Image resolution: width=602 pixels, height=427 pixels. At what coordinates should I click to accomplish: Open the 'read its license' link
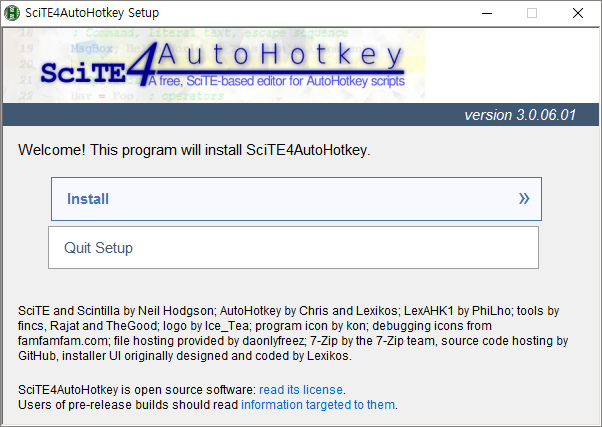click(301, 390)
